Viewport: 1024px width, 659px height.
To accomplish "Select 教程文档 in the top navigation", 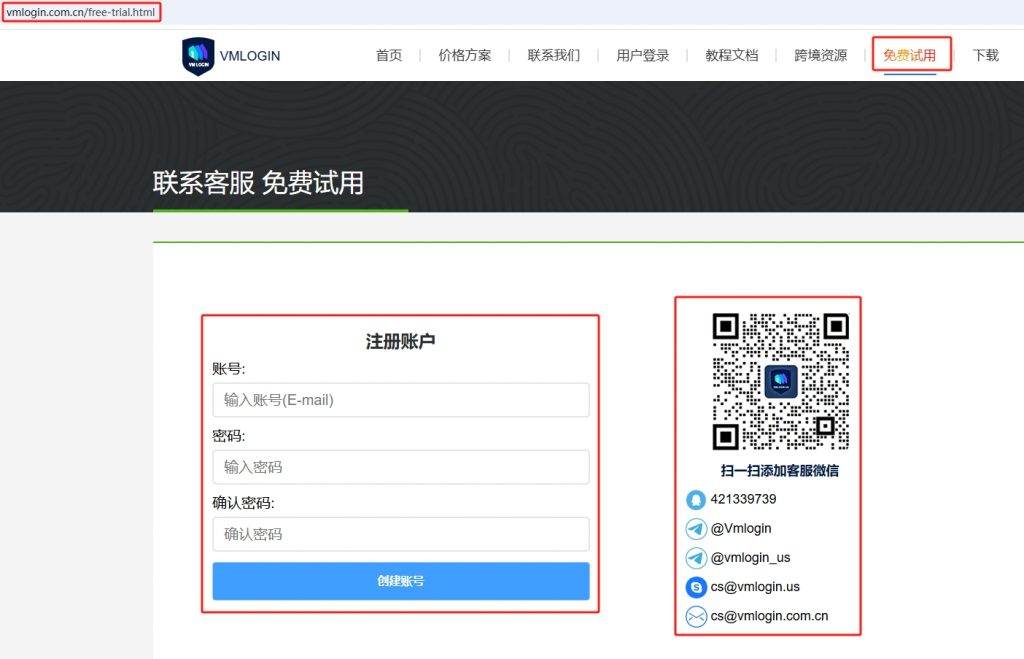I will click(731, 56).
